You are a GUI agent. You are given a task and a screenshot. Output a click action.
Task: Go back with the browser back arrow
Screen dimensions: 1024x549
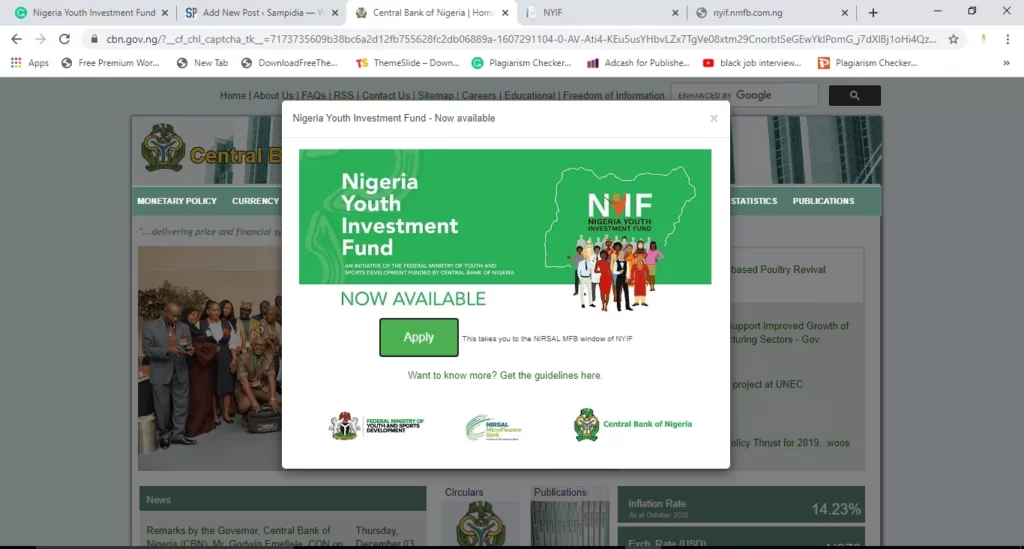(x=16, y=39)
